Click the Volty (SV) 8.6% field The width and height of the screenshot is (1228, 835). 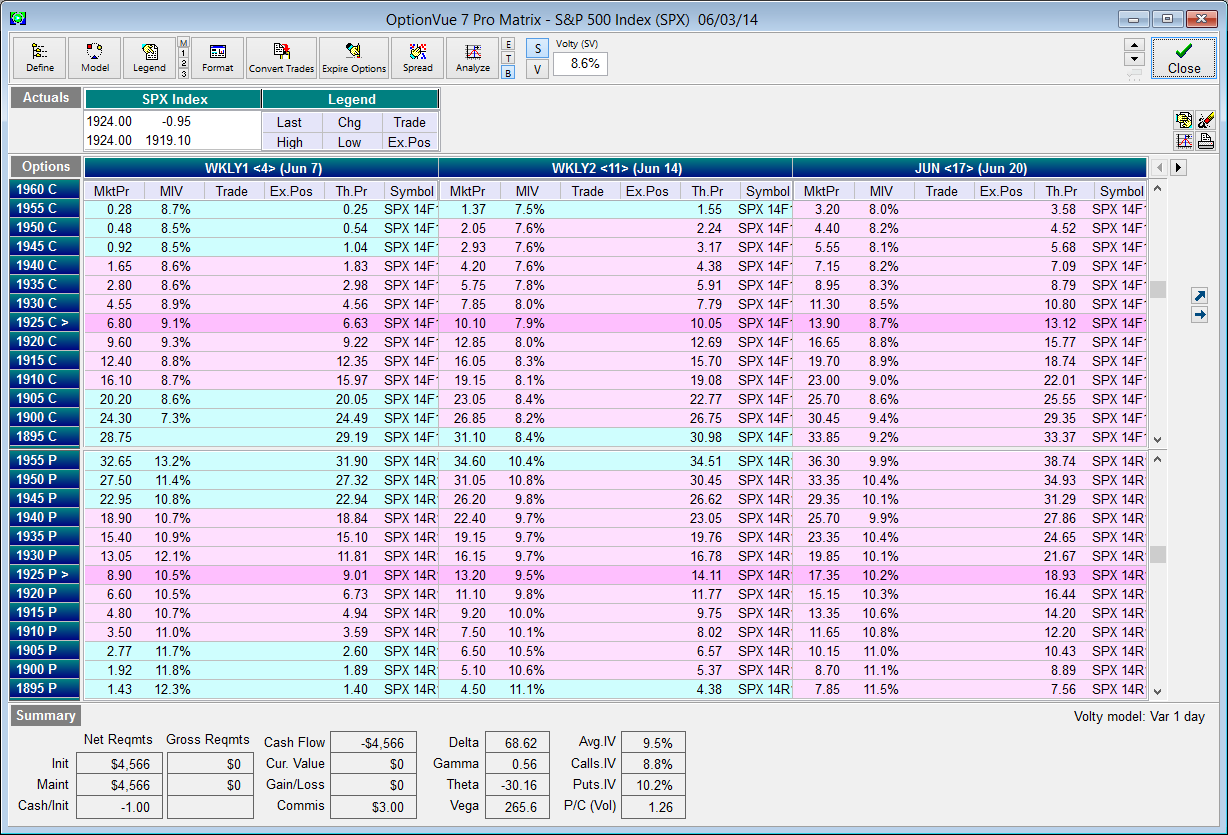580,63
